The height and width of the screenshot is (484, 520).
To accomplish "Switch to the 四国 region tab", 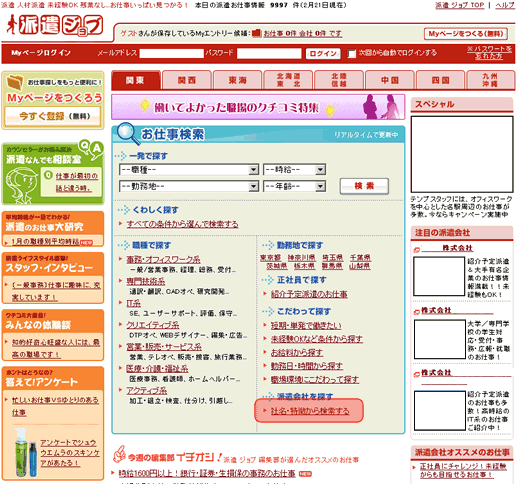I will [440, 80].
